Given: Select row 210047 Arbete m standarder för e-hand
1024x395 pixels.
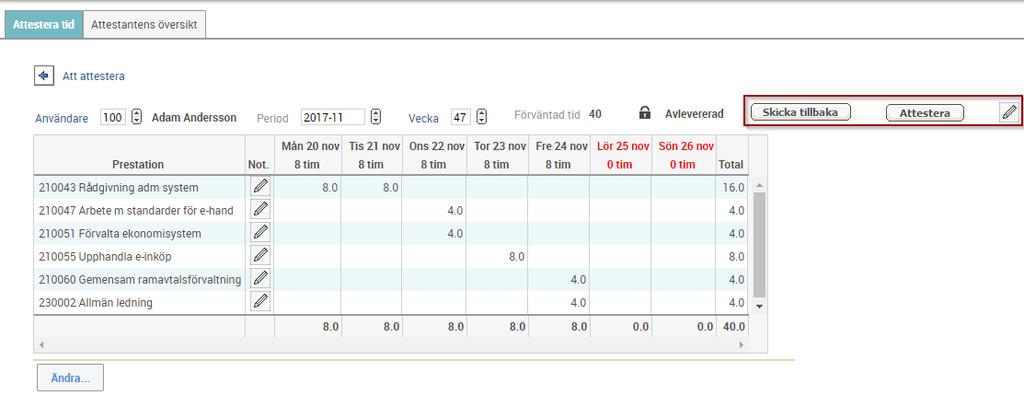Looking at the screenshot, I should click(x=391, y=210).
